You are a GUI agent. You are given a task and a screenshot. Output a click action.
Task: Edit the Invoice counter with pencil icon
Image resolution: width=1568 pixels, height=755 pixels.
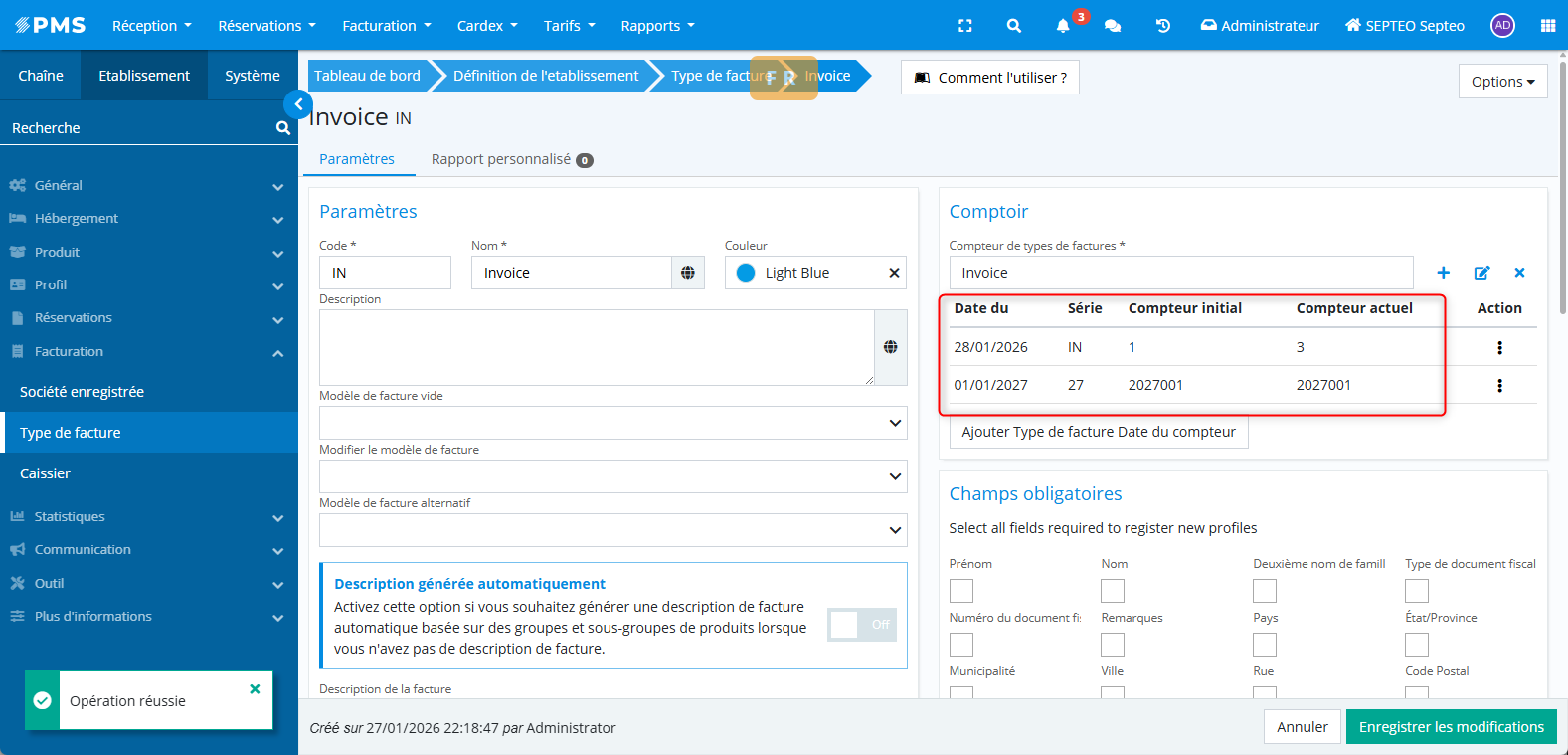coord(1481,273)
